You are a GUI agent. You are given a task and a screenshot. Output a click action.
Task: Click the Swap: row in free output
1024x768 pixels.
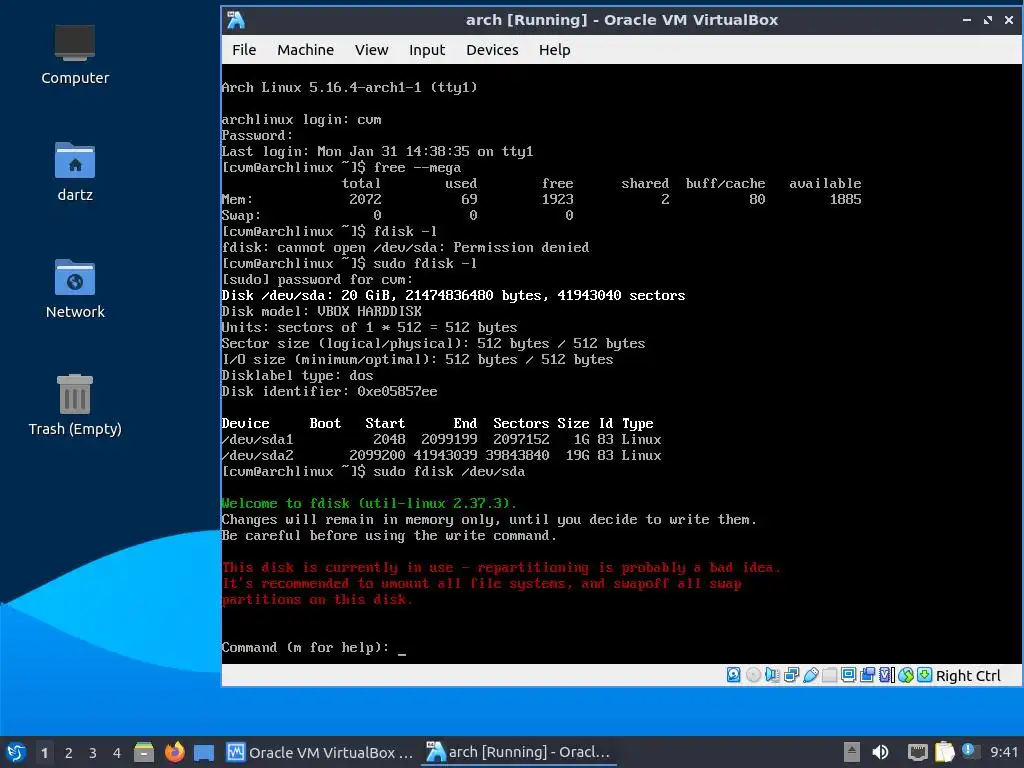point(397,216)
